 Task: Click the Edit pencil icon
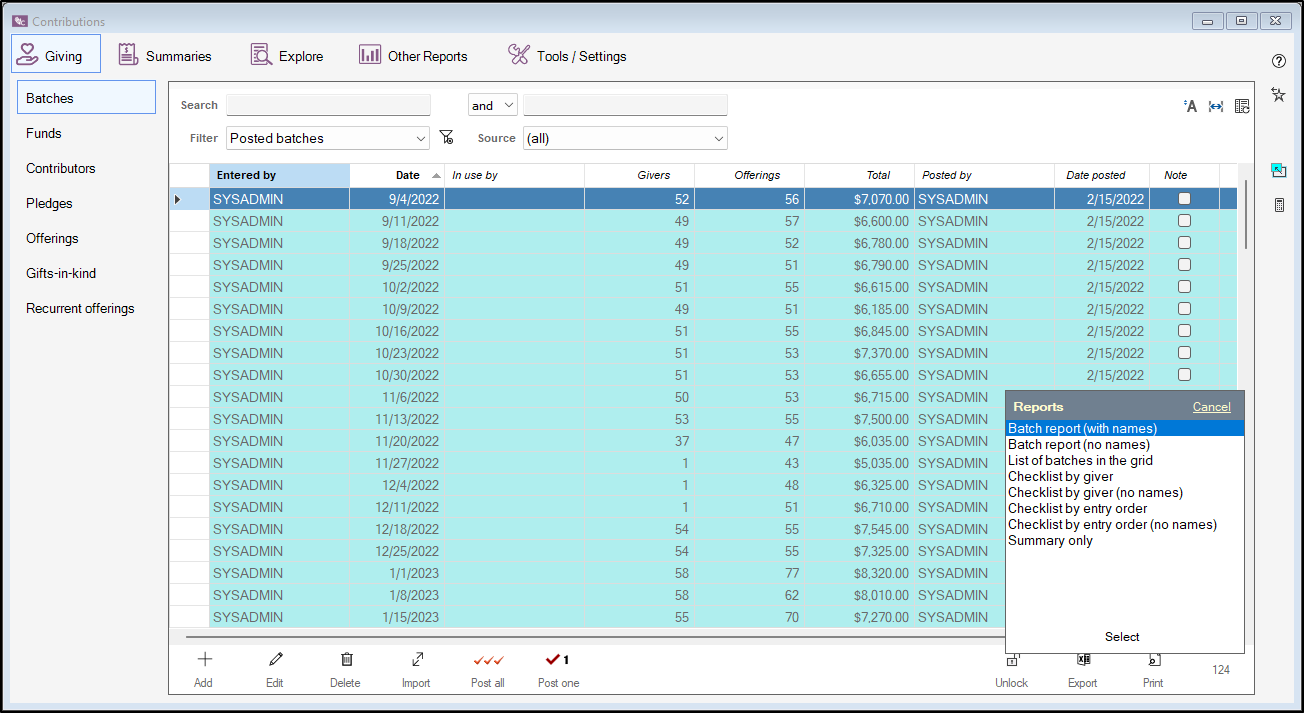(275, 660)
